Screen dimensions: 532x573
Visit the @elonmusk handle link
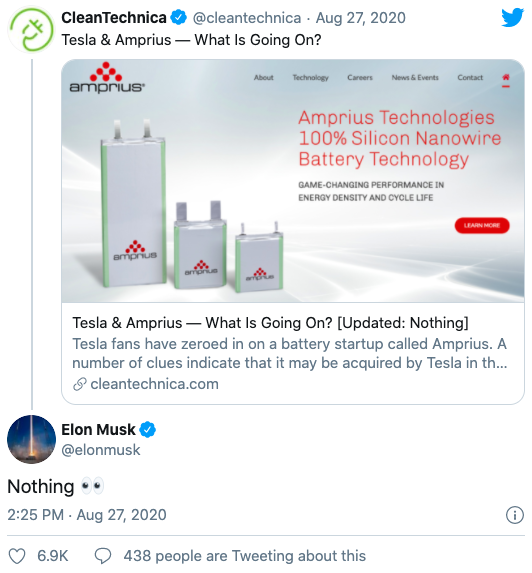pyautogui.click(x=100, y=450)
